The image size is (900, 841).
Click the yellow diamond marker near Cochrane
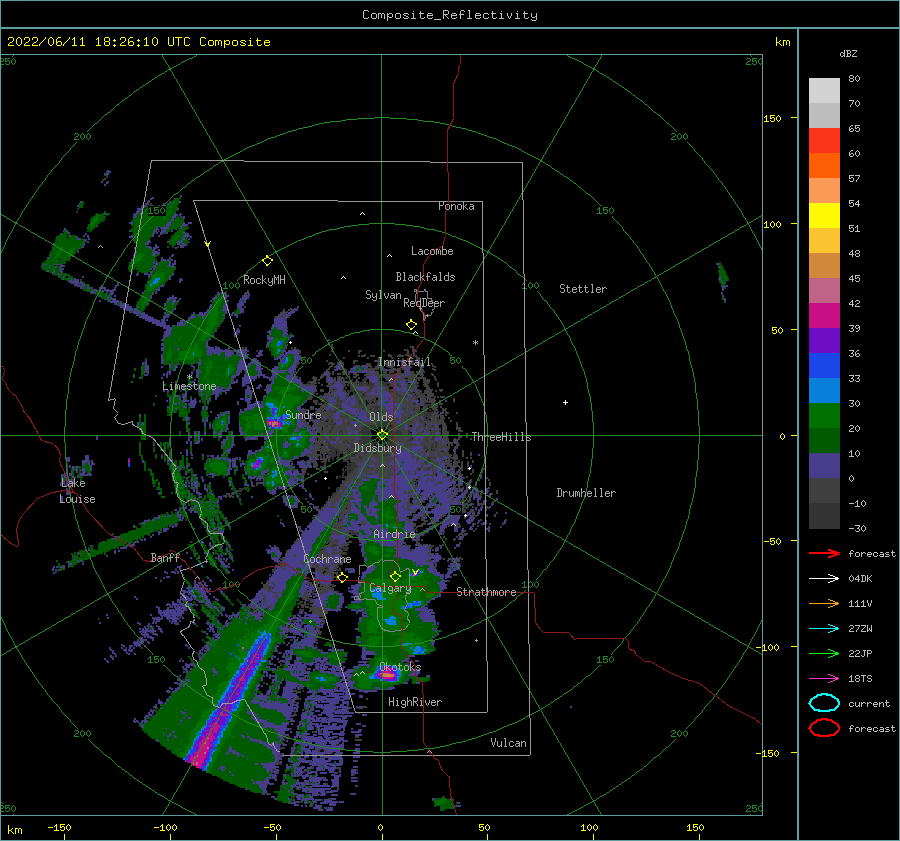(x=342, y=577)
